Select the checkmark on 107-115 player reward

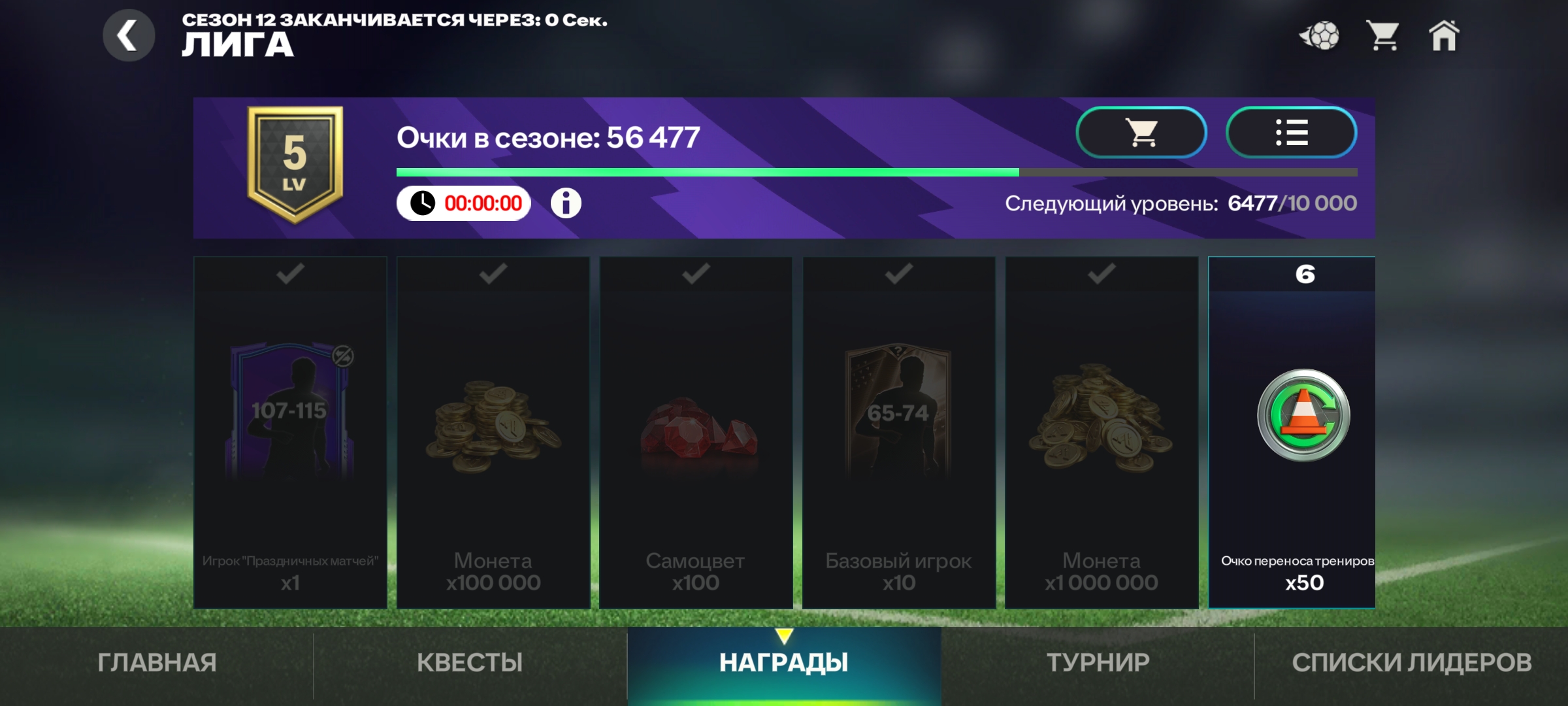tap(290, 273)
